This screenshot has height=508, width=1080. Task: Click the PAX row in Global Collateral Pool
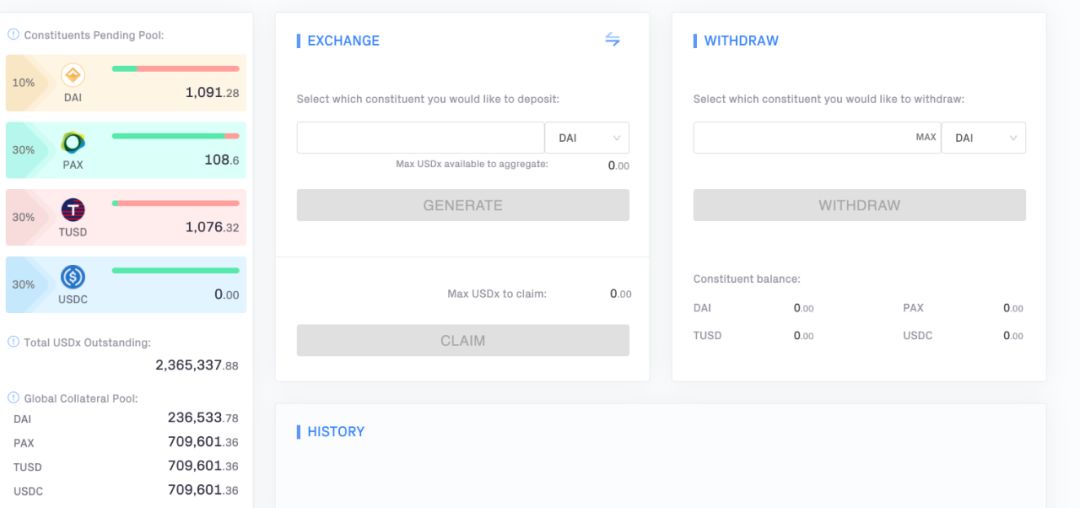[x=126, y=443]
